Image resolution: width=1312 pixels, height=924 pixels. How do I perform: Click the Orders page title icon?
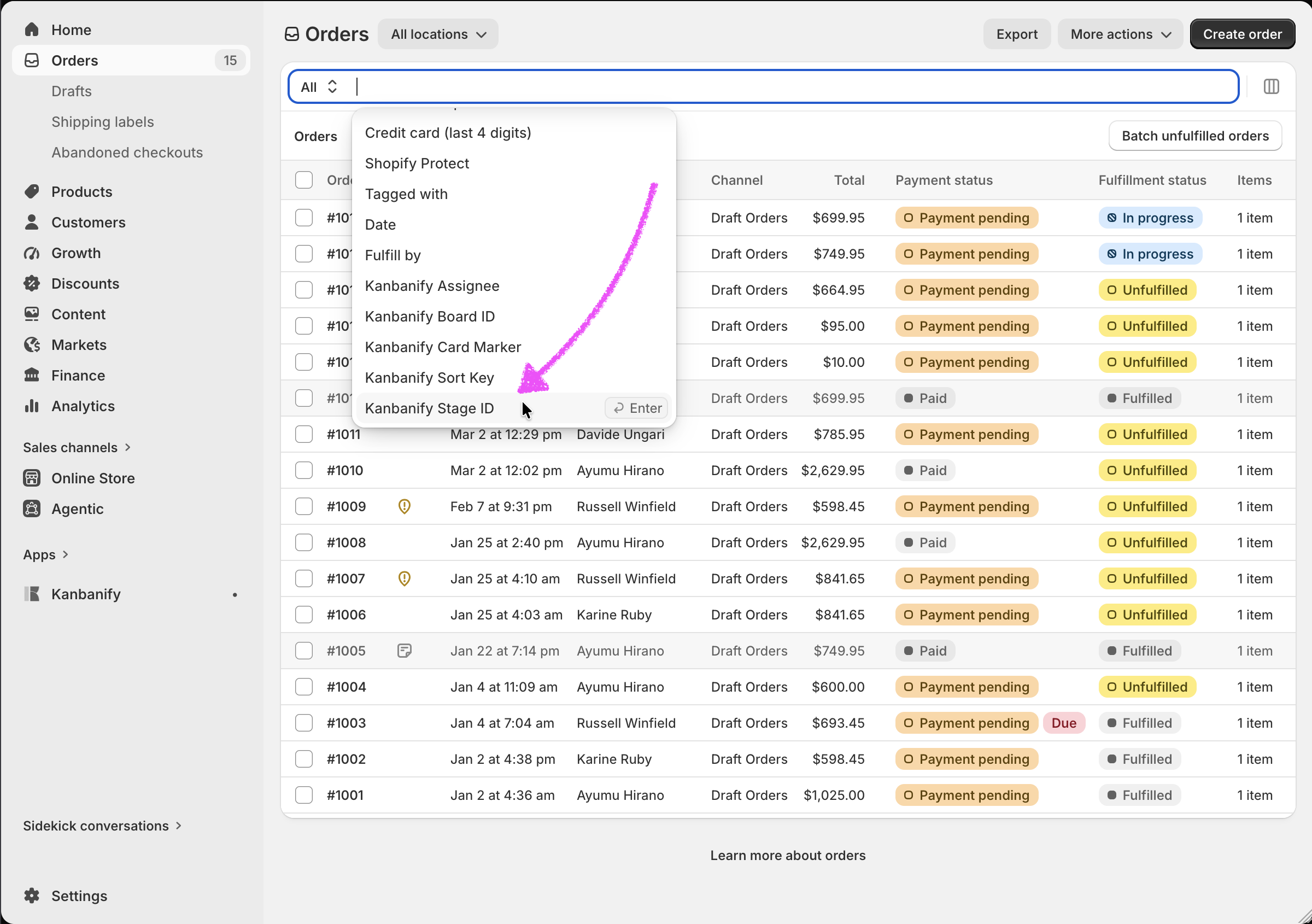point(292,34)
